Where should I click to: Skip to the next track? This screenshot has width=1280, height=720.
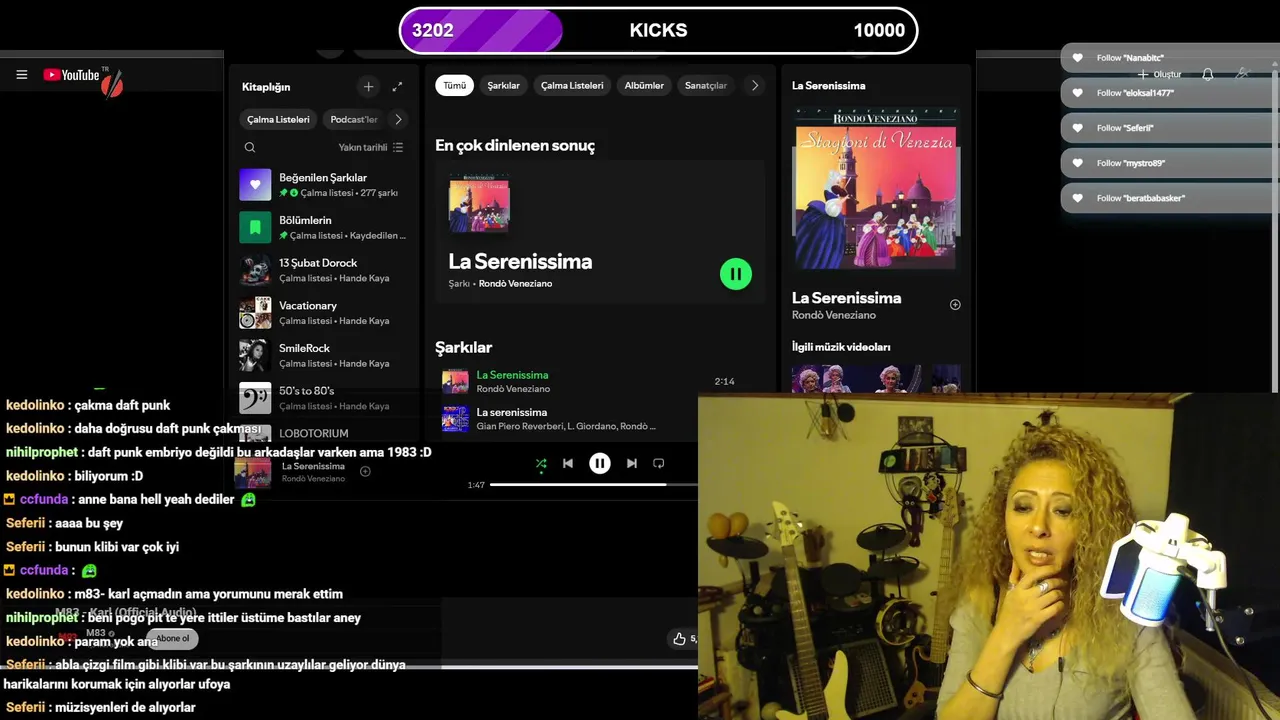point(632,463)
